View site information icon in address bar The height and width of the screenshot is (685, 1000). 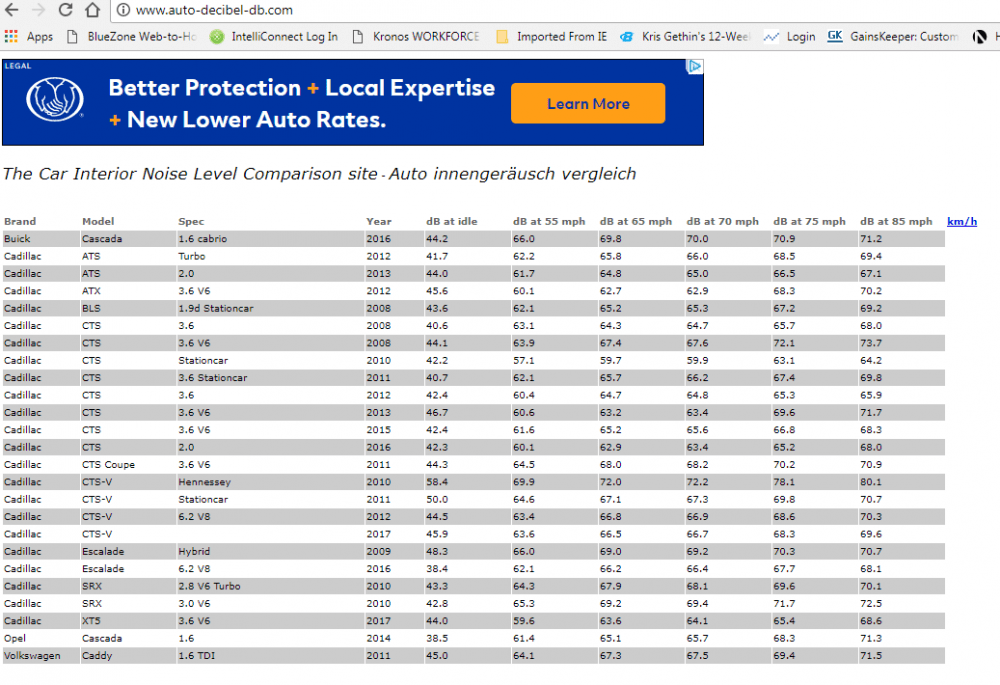pyautogui.click(x=123, y=10)
